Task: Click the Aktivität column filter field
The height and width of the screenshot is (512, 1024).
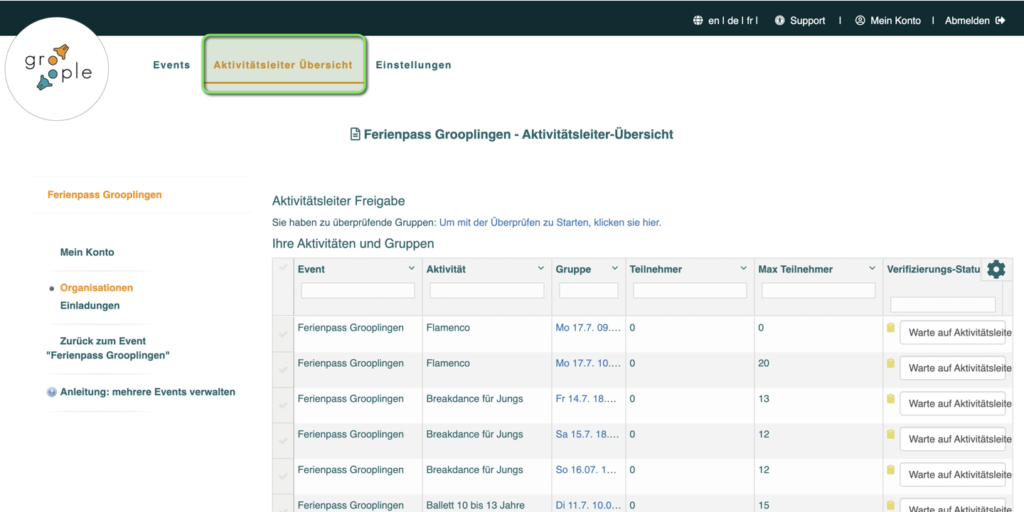Action: pos(487,291)
